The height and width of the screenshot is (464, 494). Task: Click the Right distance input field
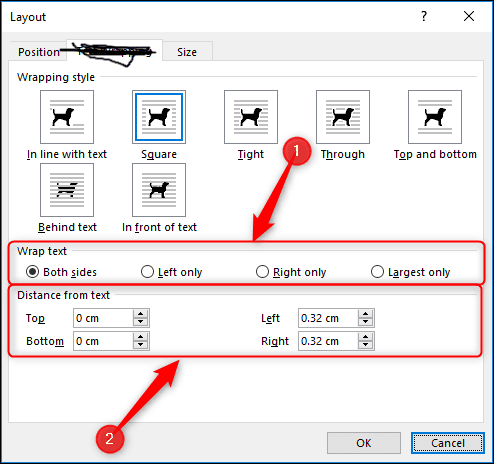(x=328, y=341)
